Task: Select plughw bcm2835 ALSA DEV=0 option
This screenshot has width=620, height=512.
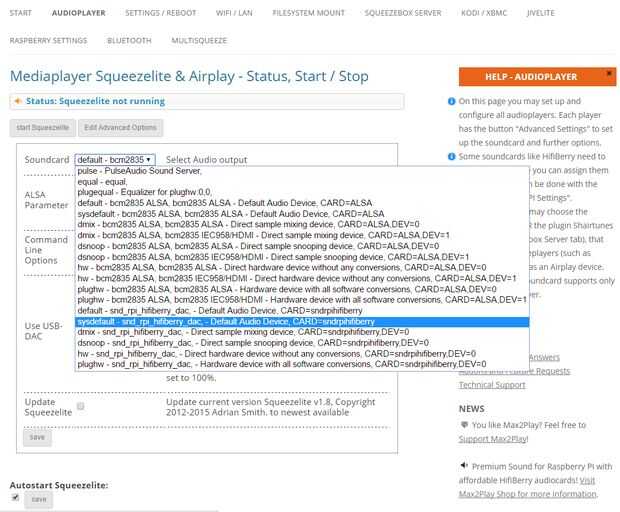Action: [302, 289]
